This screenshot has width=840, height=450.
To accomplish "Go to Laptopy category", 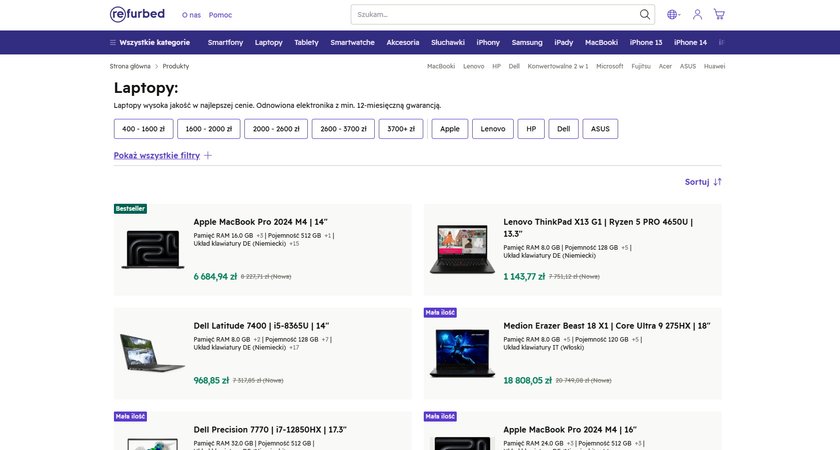I will click(268, 42).
